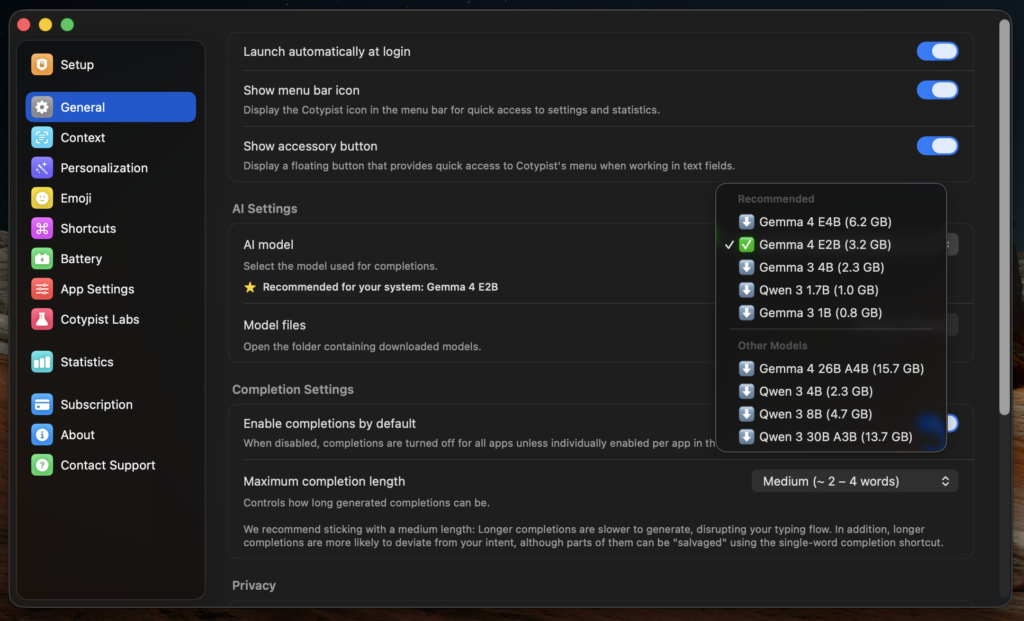Open the Subscription card icon
Screen dimensions: 1024x621
pos(42,405)
